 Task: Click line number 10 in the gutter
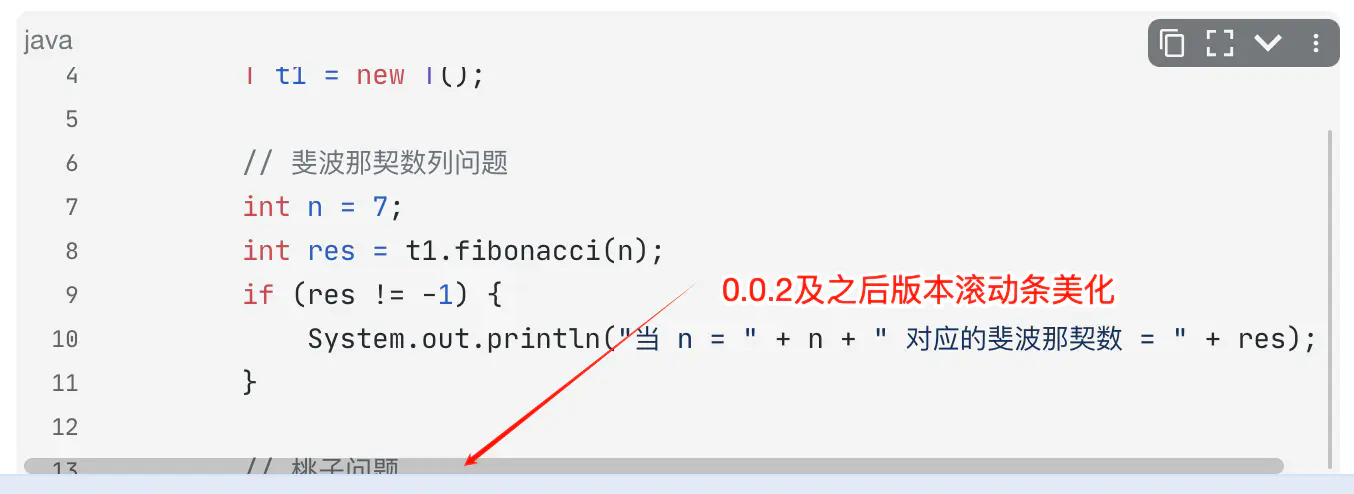pyautogui.click(x=65, y=339)
